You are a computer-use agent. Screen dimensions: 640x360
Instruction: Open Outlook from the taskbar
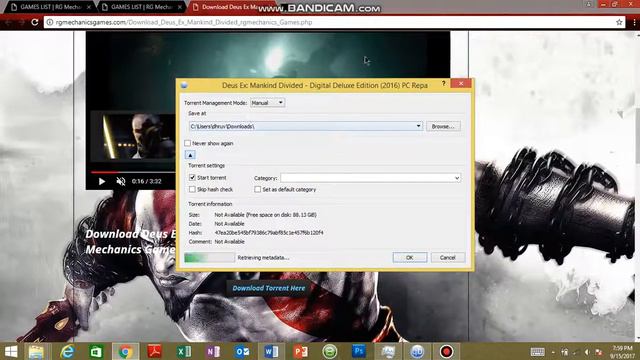click(x=242, y=351)
